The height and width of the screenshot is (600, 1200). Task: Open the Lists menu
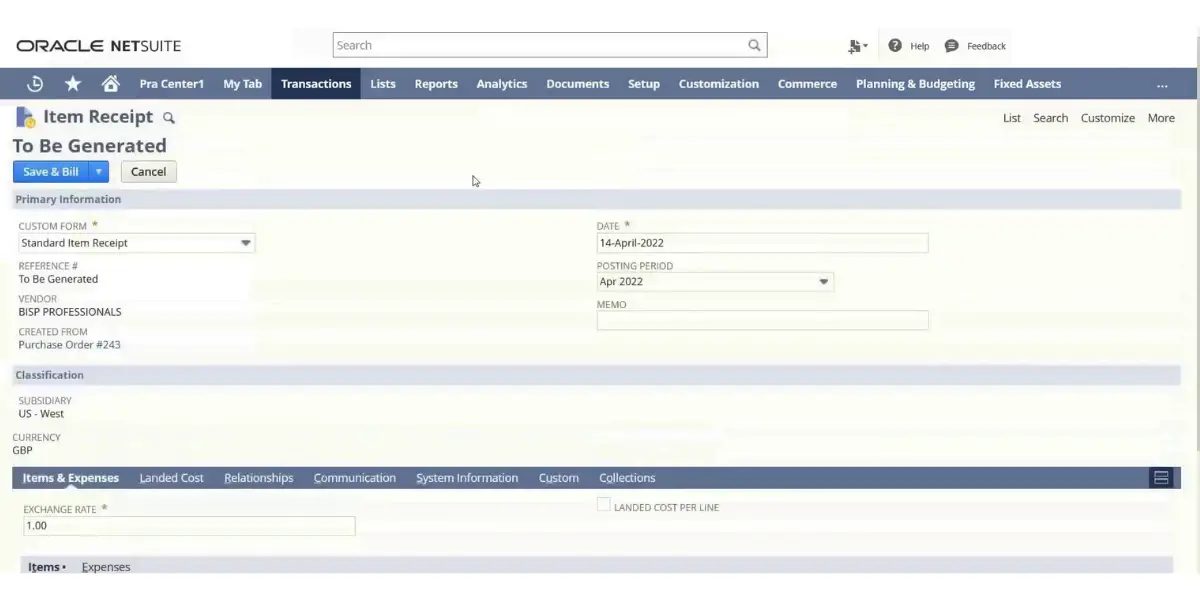click(383, 84)
